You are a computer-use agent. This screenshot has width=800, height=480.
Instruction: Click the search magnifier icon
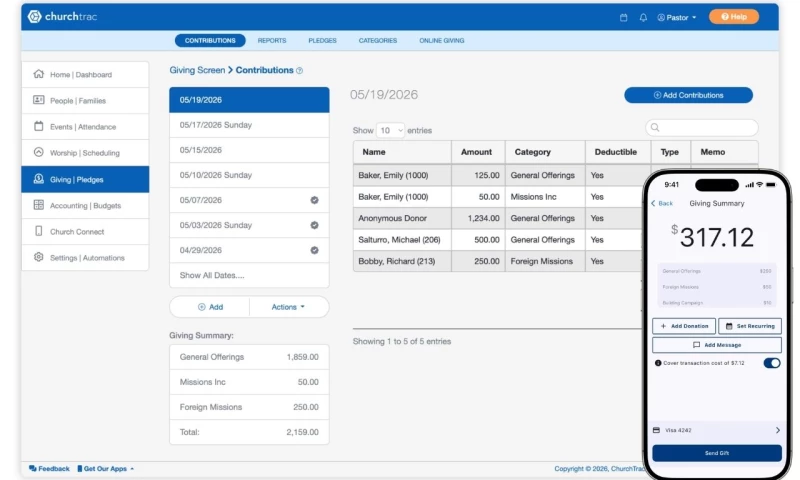655,128
